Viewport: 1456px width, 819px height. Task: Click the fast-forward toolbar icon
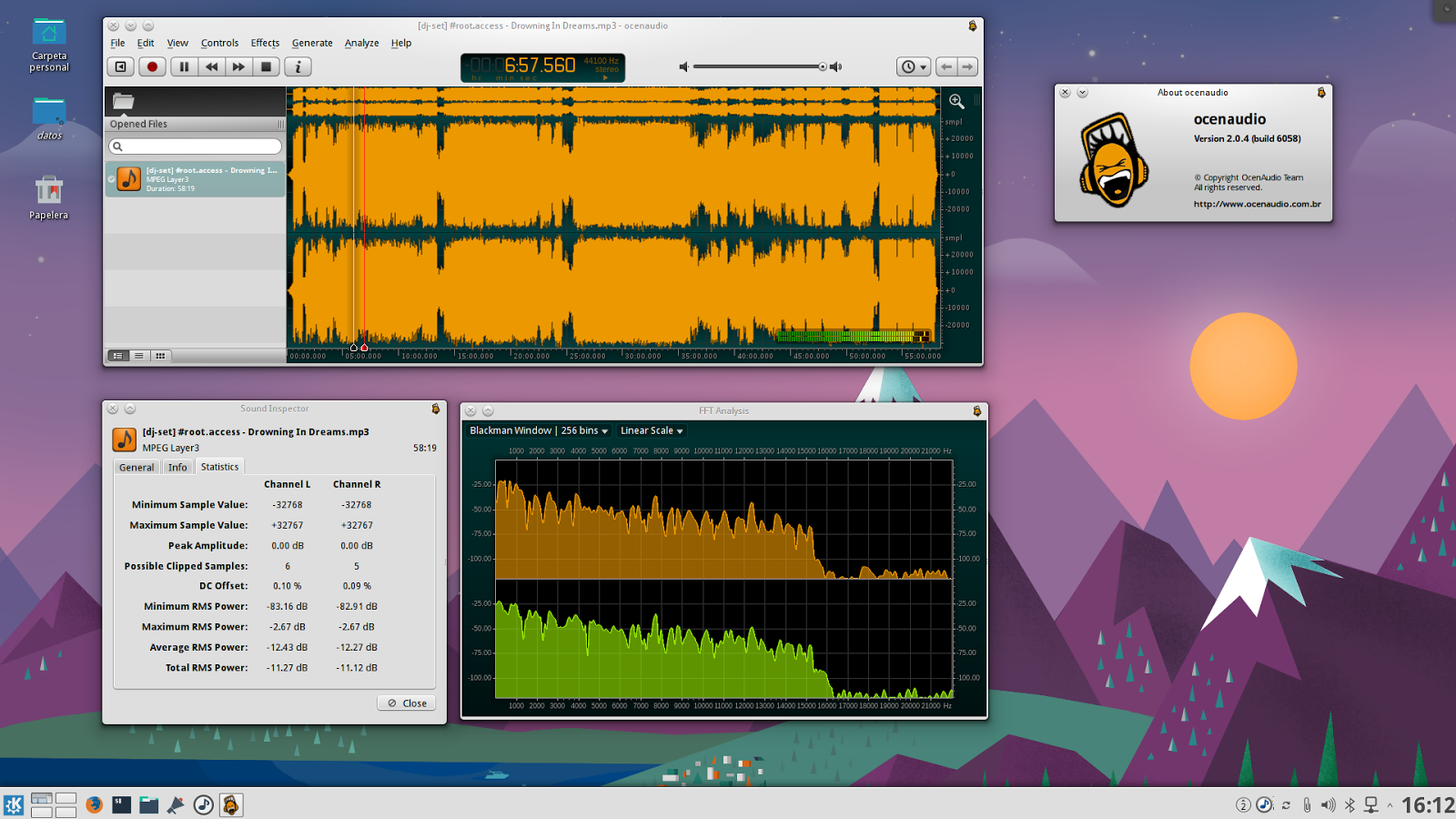(238, 66)
